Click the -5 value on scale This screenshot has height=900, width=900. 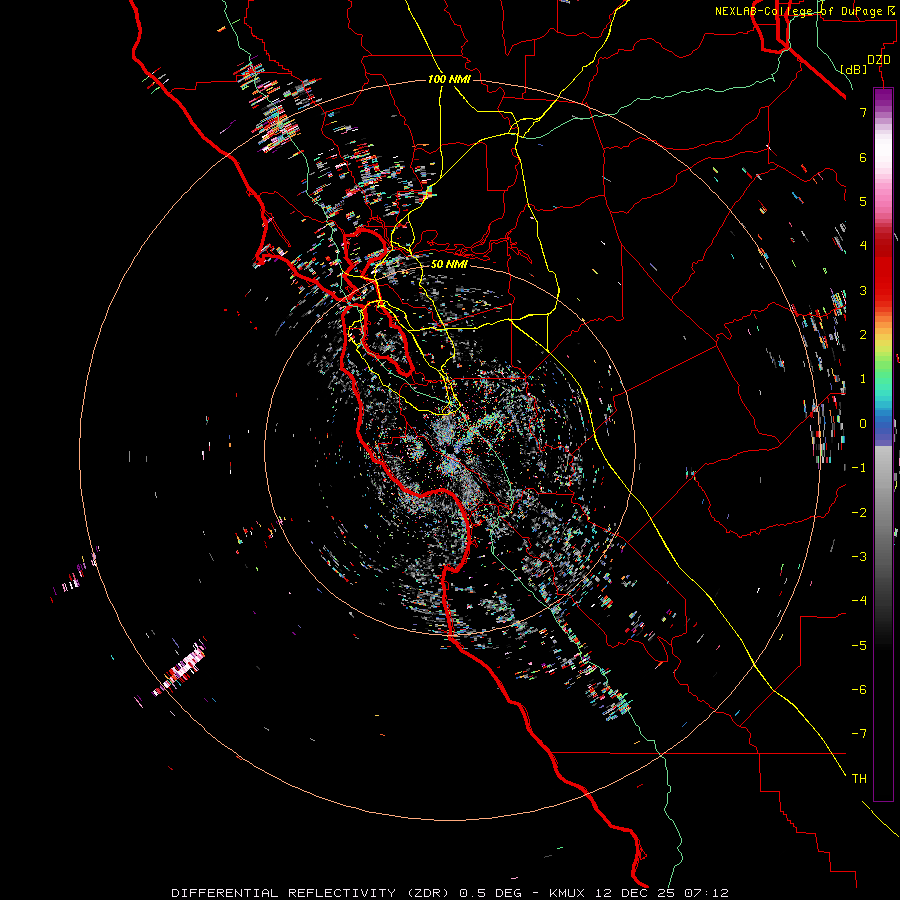859,646
